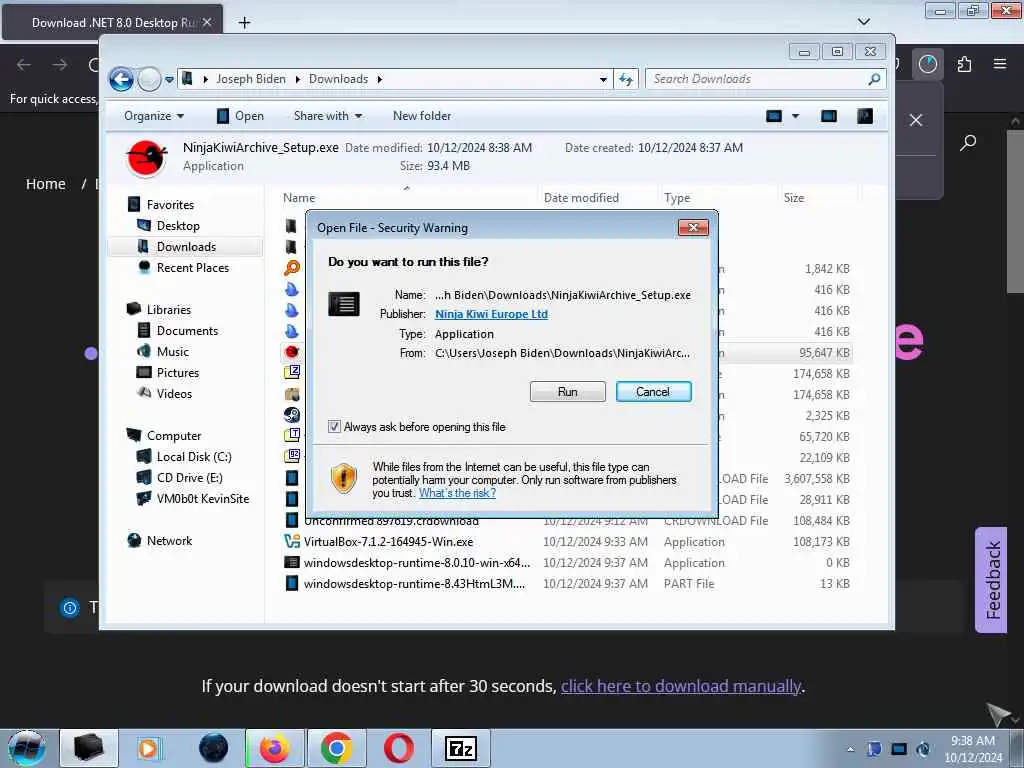The height and width of the screenshot is (768, 1024).
Task: Select Computer in the navigation pane
Action: pos(174,436)
